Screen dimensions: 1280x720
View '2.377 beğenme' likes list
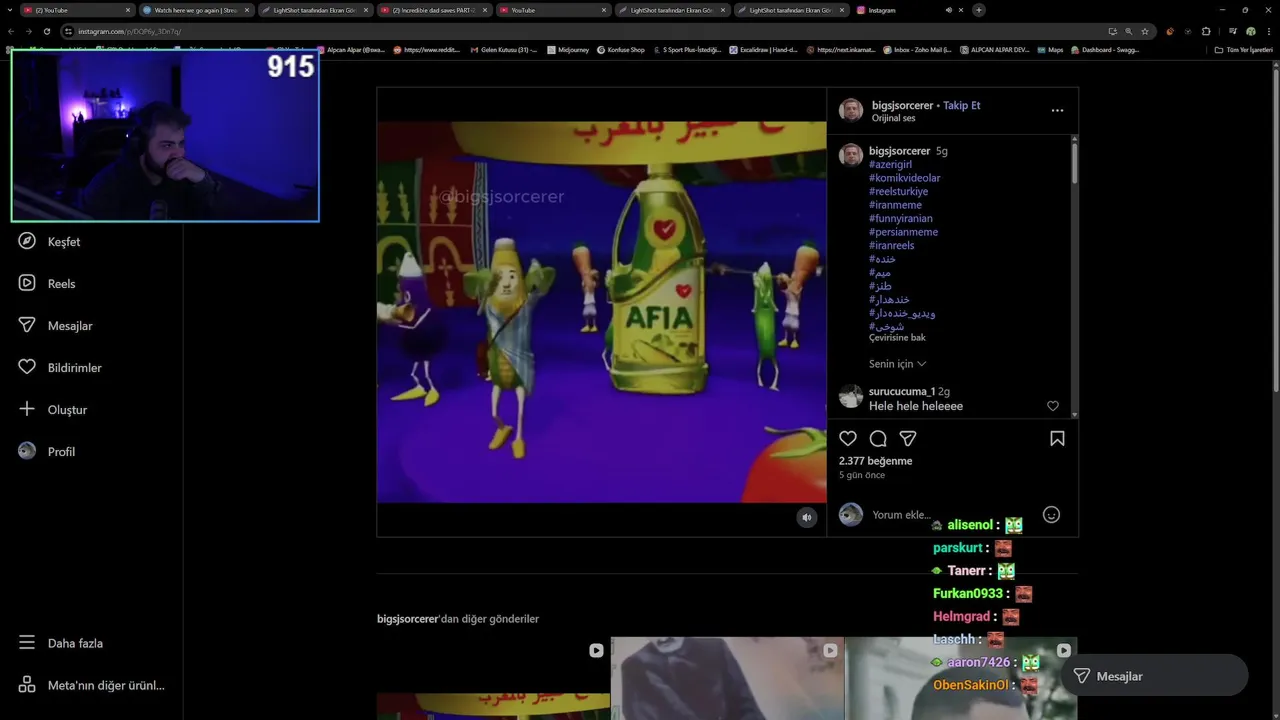875,461
